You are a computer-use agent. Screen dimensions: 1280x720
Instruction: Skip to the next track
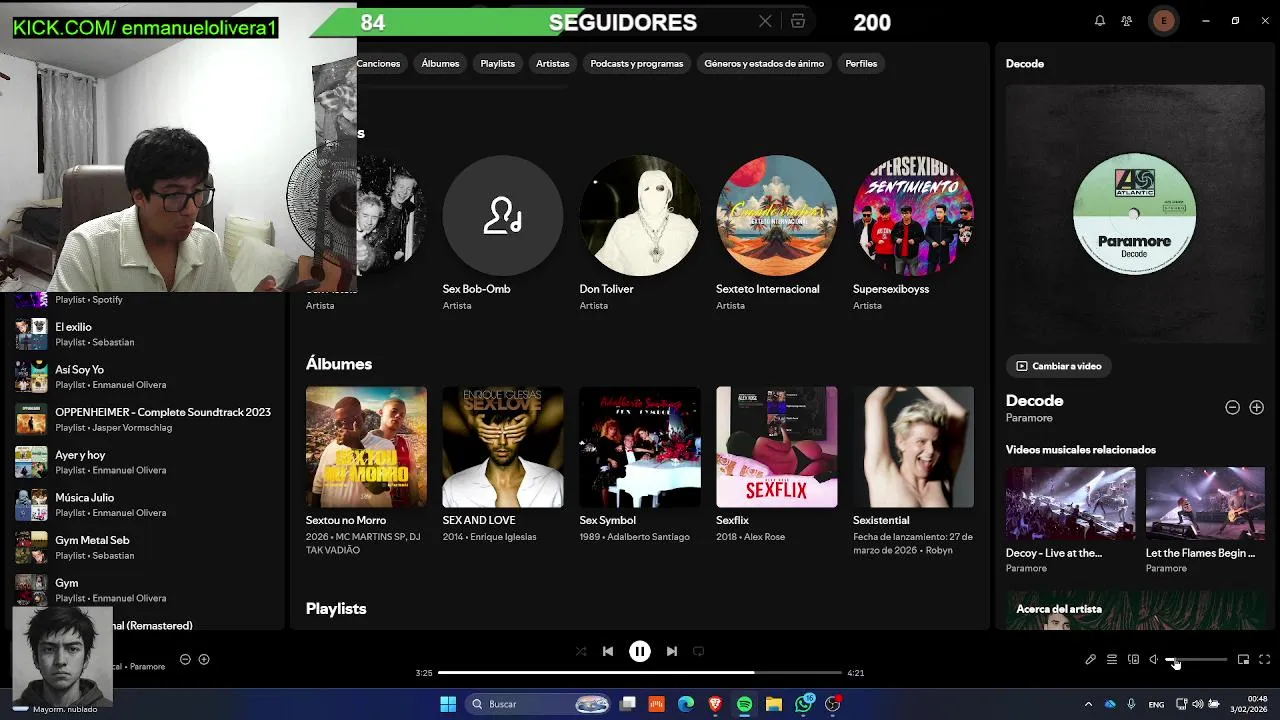point(672,651)
